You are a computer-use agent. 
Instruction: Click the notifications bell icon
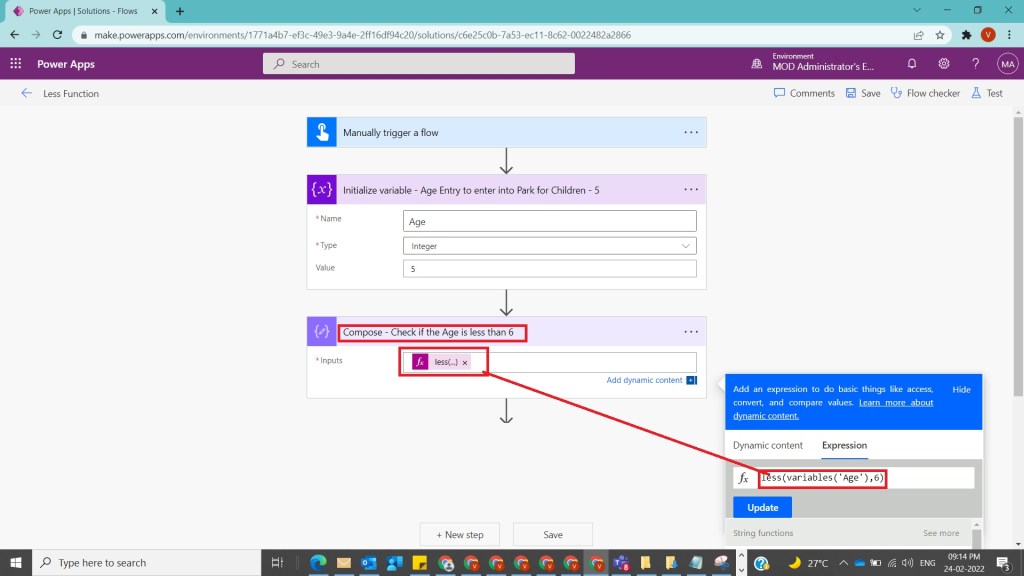(912, 64)
